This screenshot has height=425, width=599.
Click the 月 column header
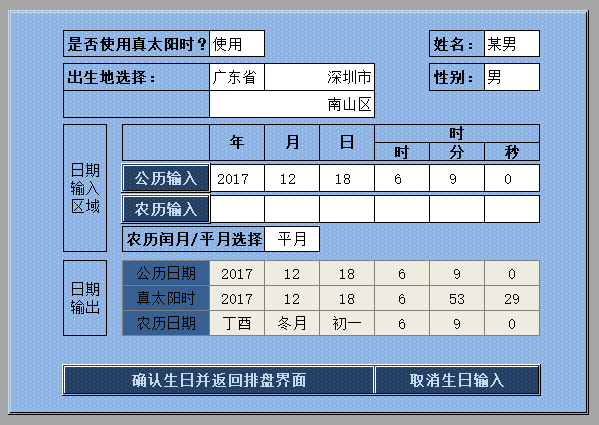click(x=292, y=142)
